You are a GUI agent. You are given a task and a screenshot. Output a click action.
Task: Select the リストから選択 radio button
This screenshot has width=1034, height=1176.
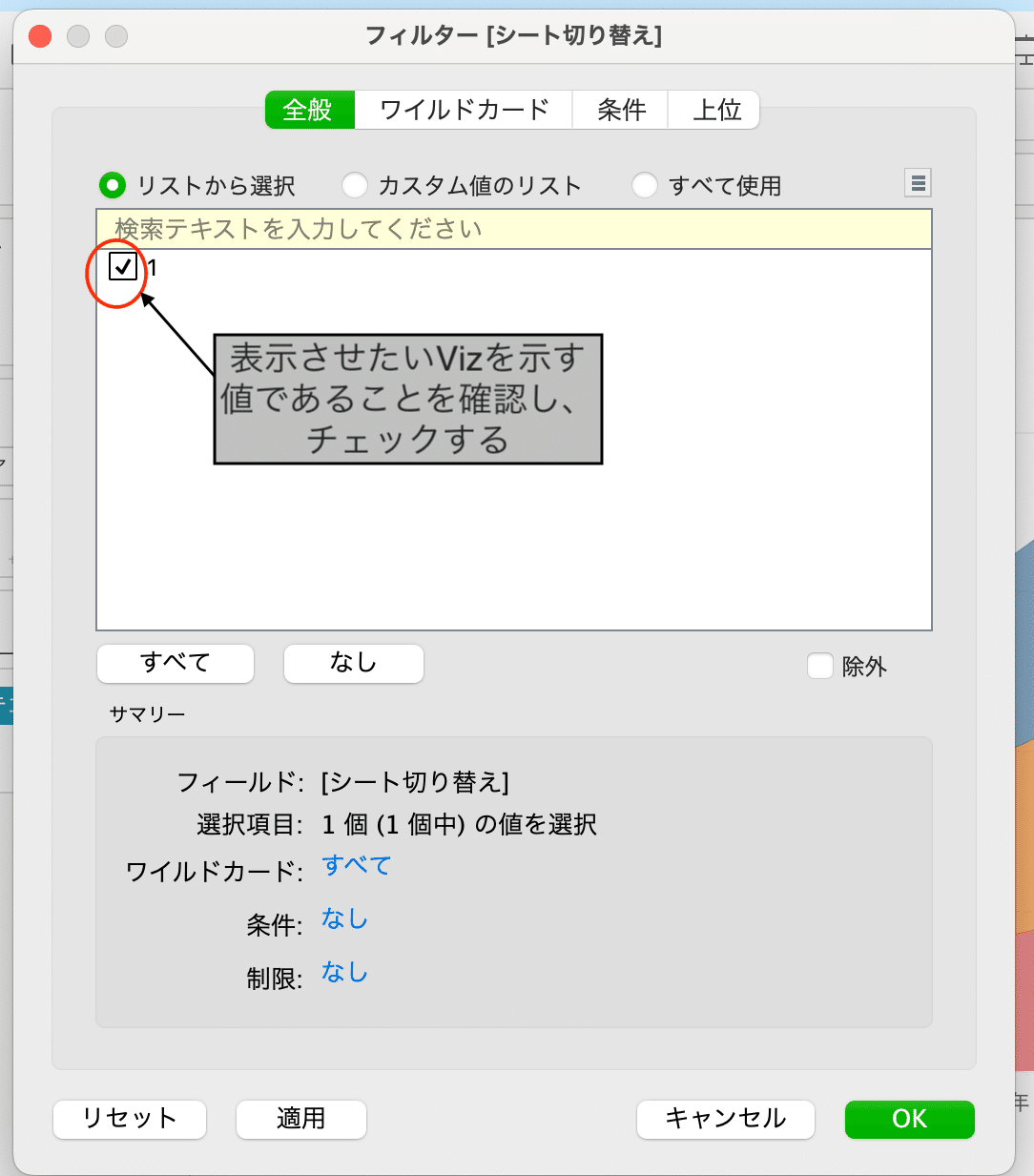113,185
